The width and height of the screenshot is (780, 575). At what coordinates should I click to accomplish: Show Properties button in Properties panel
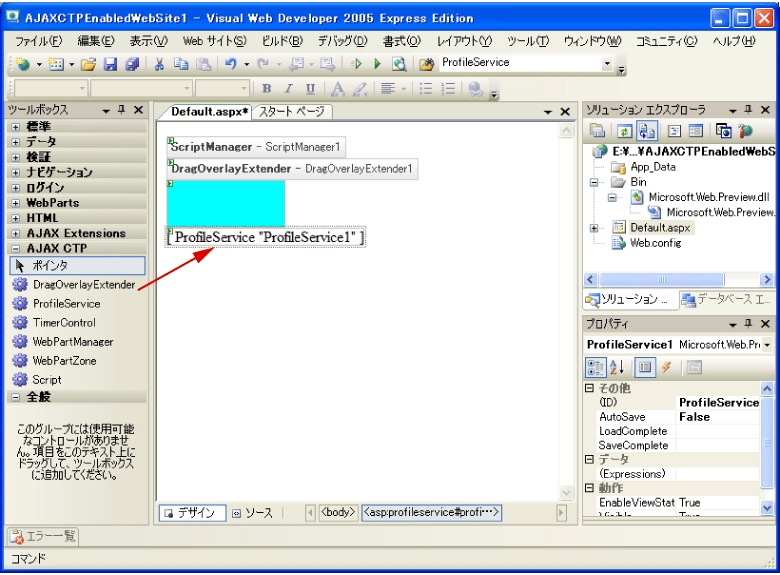click(x=645, y=368)
